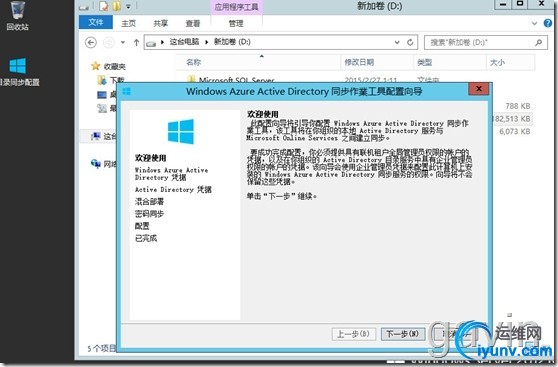
Task: Click the new folder icon in quick access toolbar
Action: point(117,6)
